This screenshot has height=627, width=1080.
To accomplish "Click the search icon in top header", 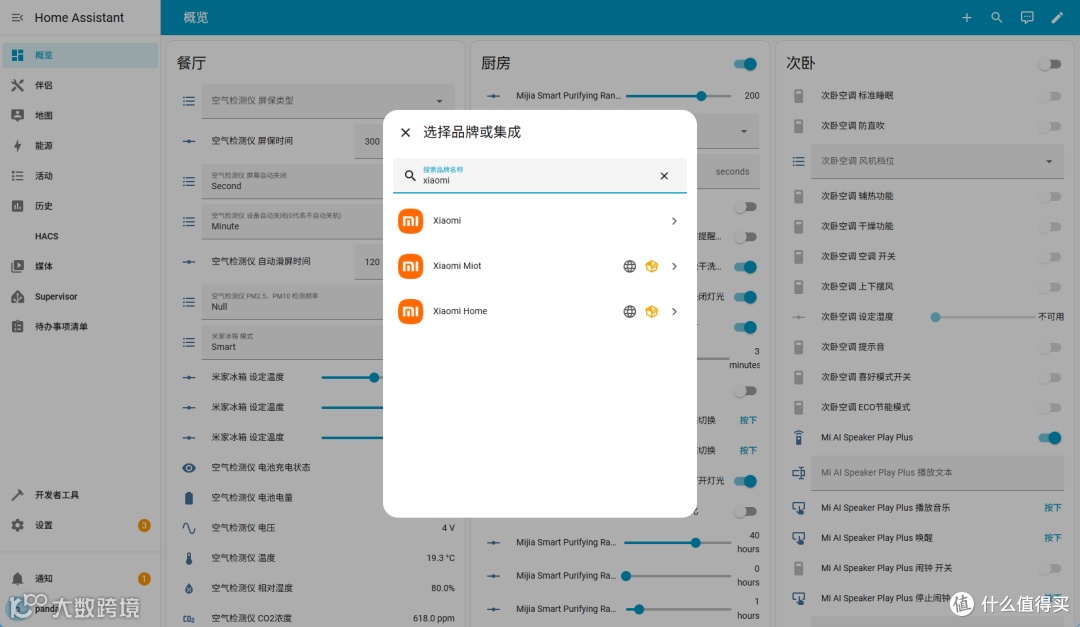I will click(x=997, y=17).
